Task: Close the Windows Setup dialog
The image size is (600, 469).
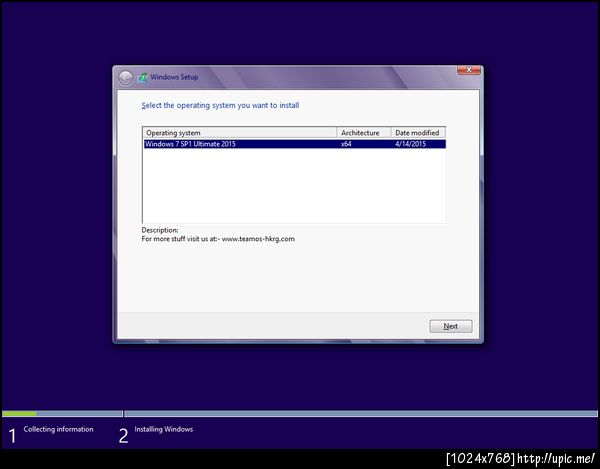Action: coord(469,70)
